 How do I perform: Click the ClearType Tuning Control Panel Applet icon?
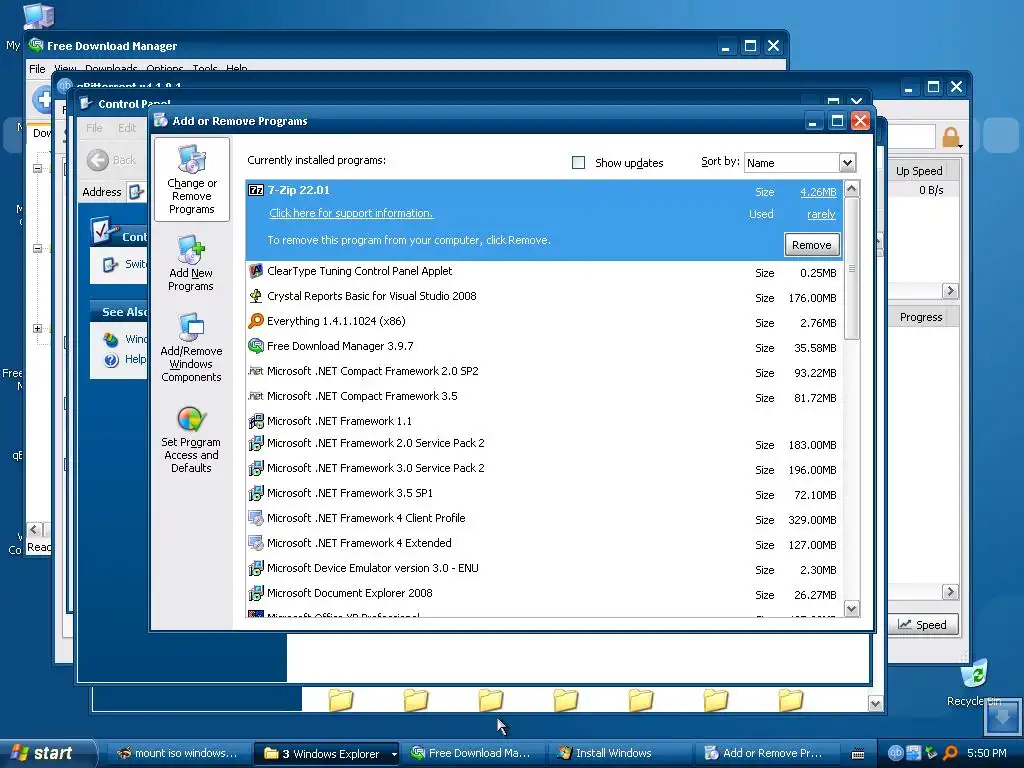click(x=256, y=271)
